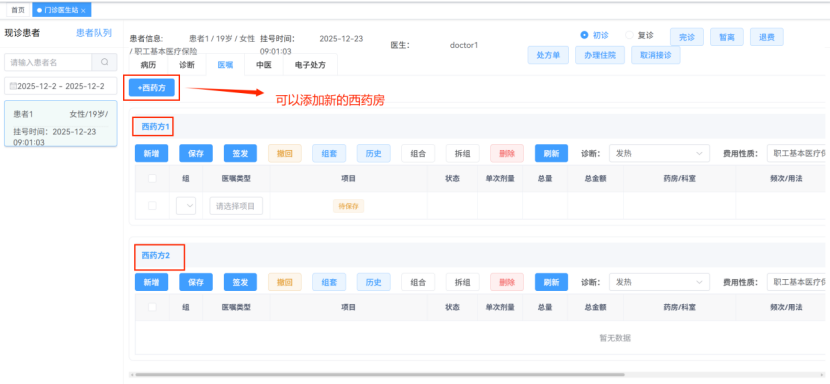Click 组套 in 西药方2

pos(329,282)
